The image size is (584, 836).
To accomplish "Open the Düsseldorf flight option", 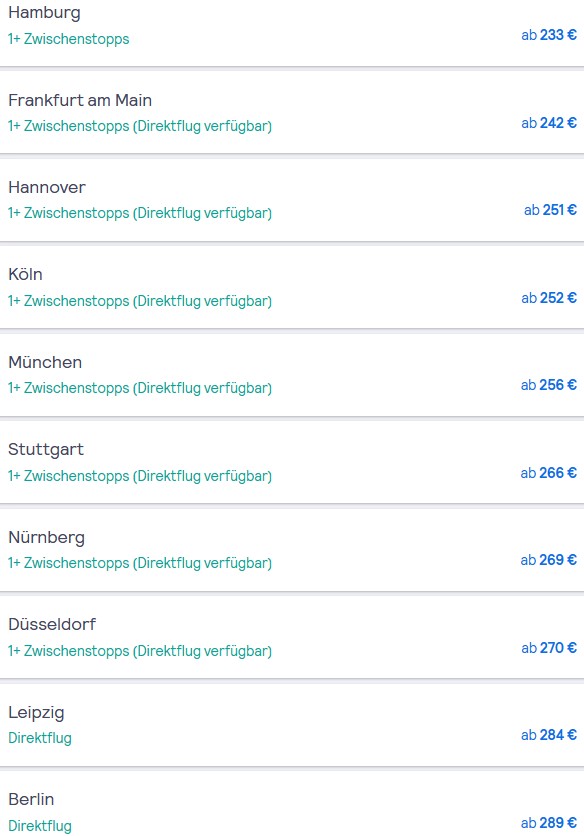I will [292, 637].
